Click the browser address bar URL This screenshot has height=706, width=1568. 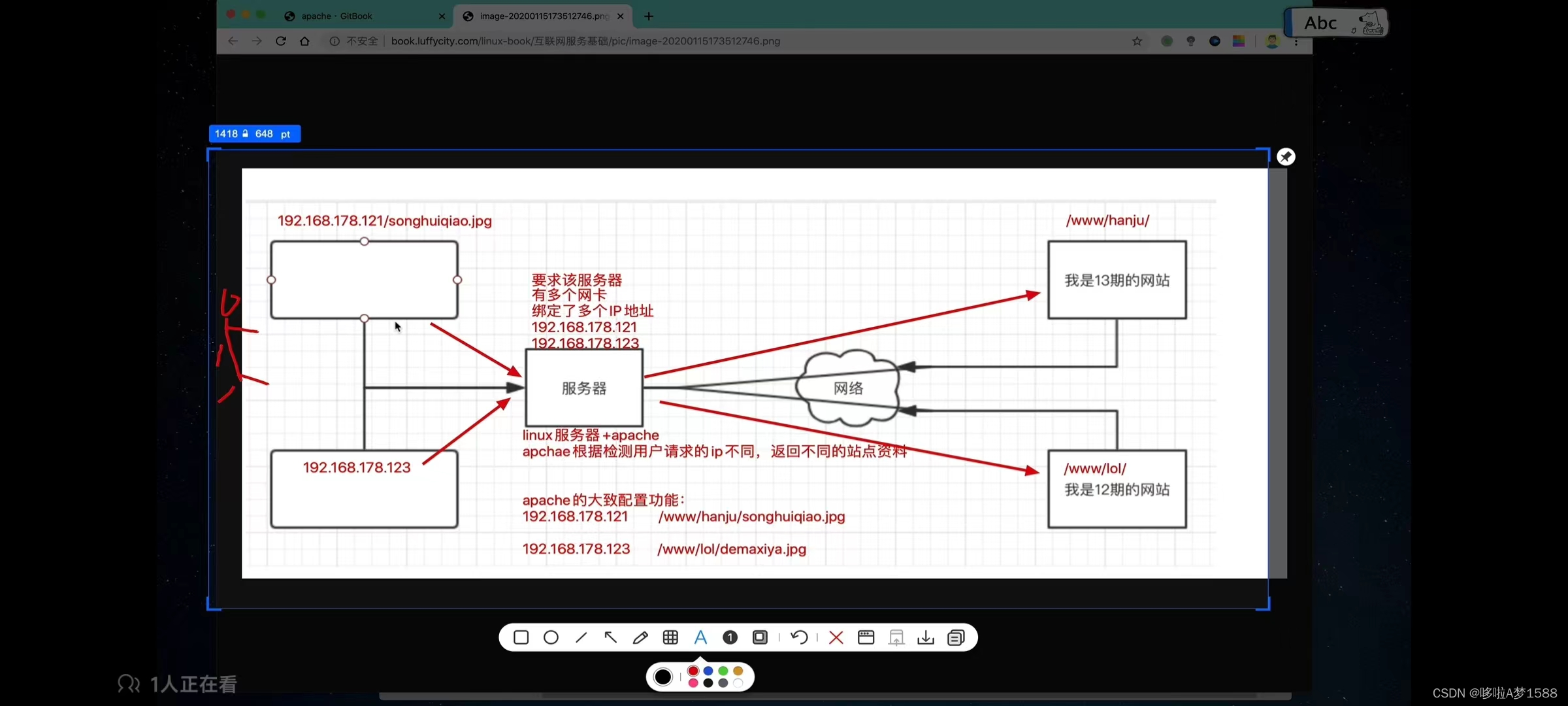point(585,41)
